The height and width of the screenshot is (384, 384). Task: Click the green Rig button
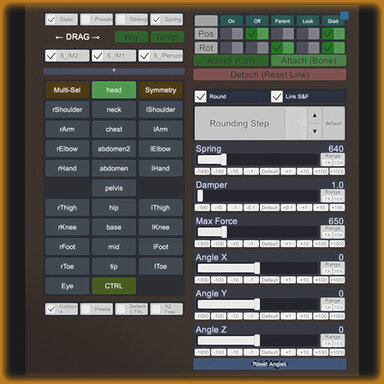coord(131,37)
